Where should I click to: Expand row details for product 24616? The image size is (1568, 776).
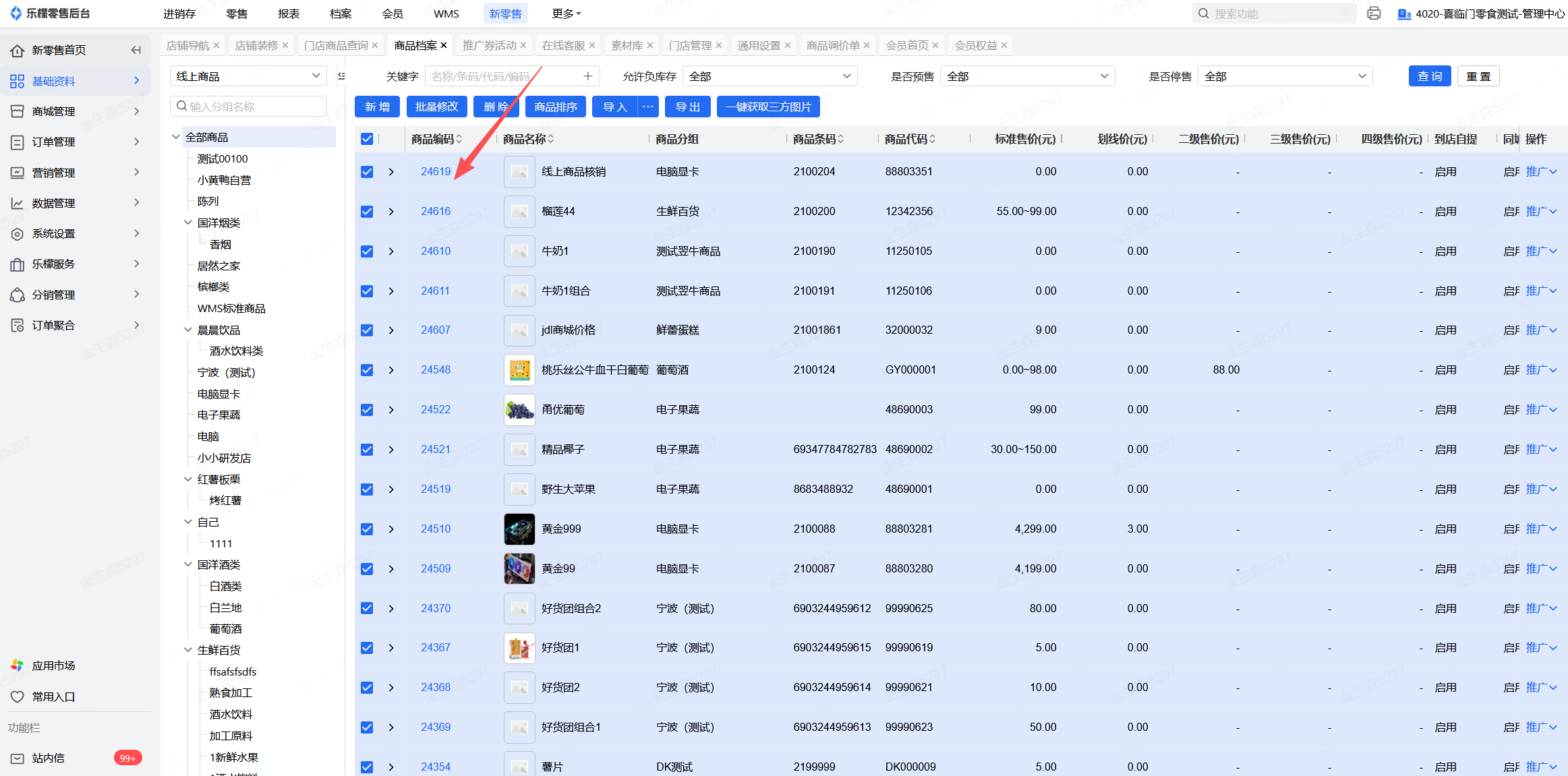coord(391,212)
